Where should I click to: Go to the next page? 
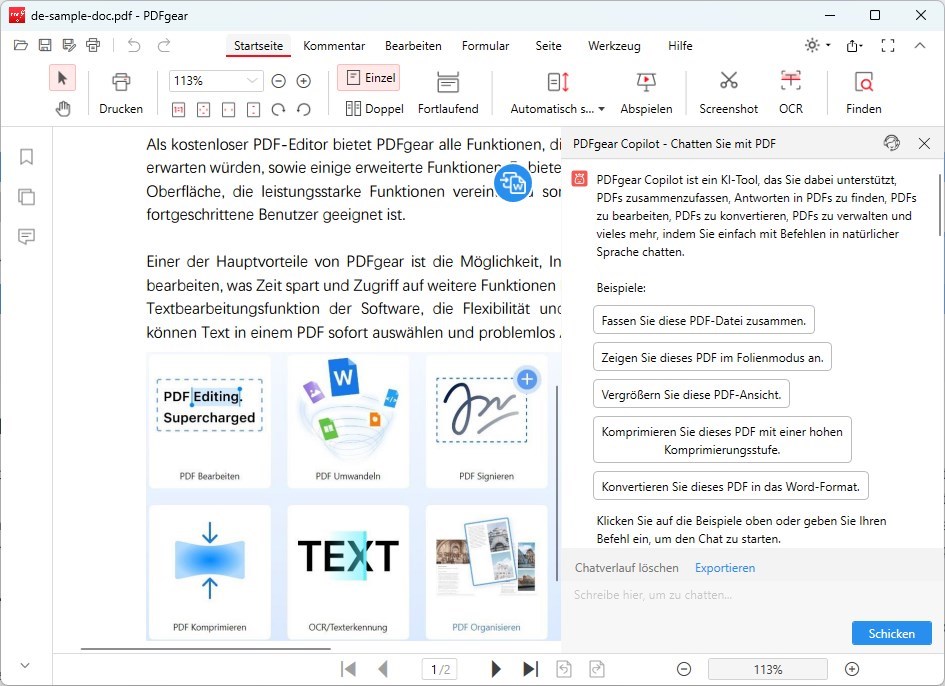(x=495, y=669)
